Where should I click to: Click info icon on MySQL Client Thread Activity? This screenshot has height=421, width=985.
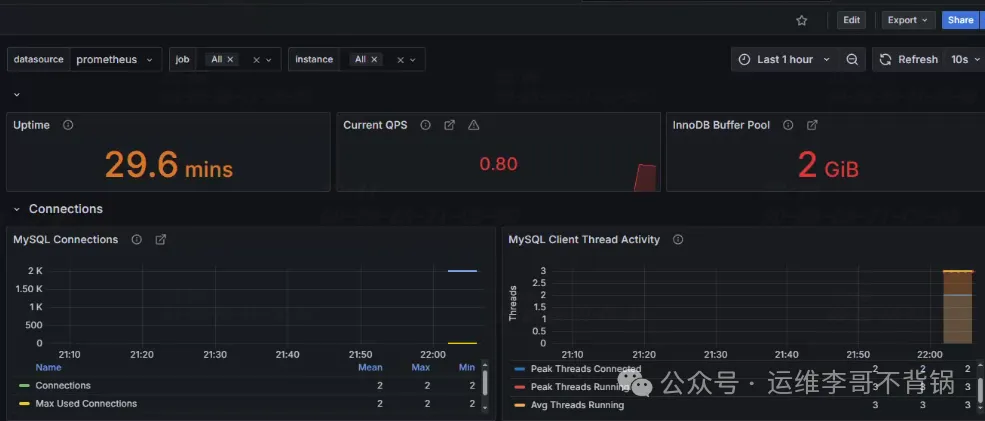(x=678, y=240)
